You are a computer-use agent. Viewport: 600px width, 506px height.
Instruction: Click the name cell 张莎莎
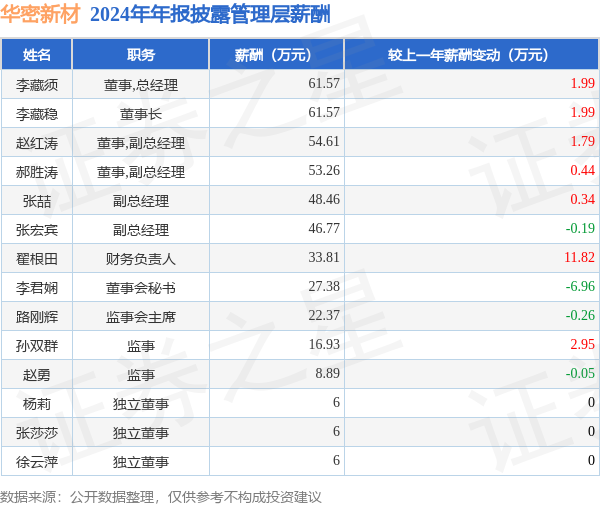pyautogui.click(x=37, y=433)
